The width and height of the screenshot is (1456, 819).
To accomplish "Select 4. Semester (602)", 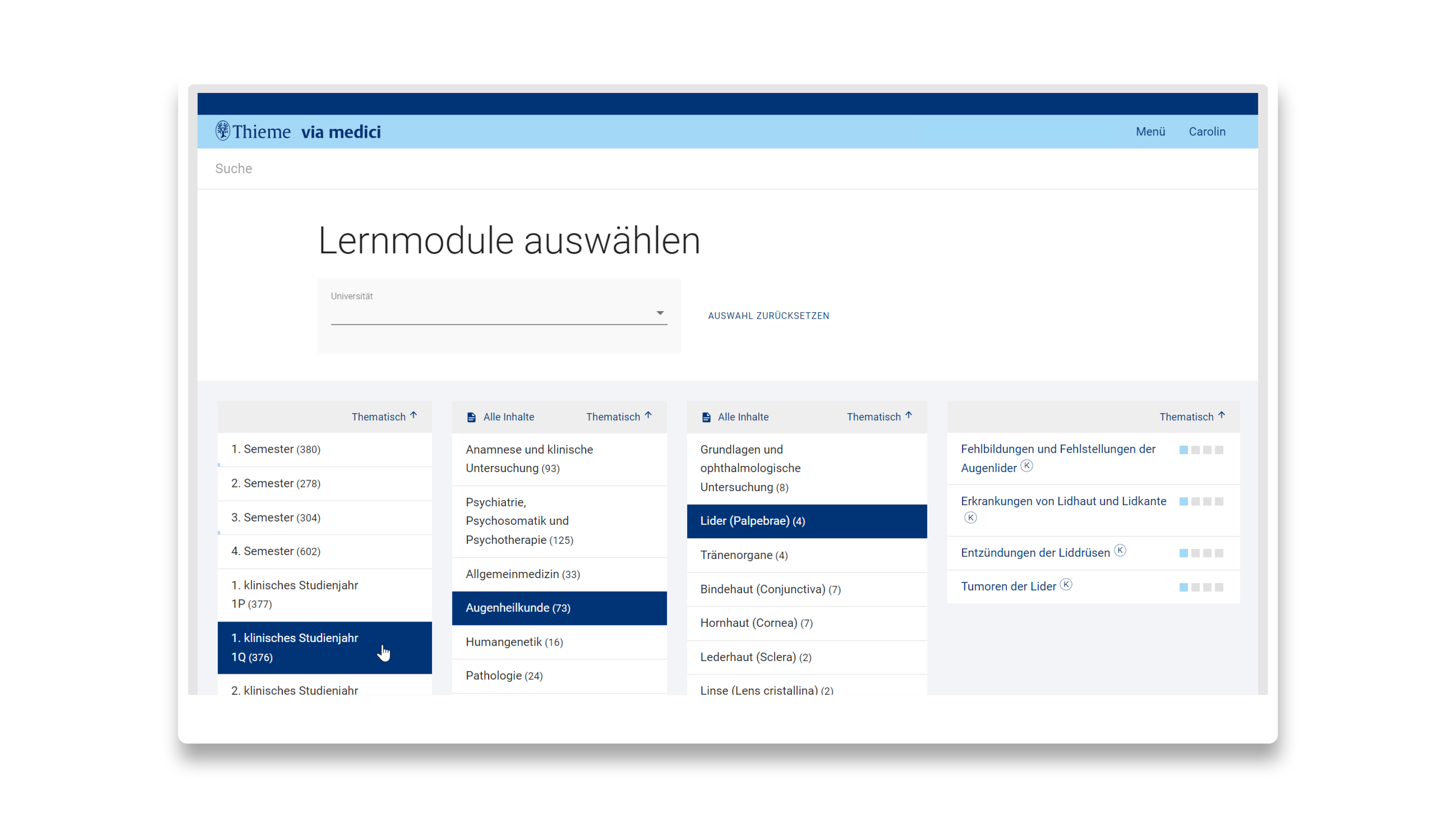I will point(324,552).
